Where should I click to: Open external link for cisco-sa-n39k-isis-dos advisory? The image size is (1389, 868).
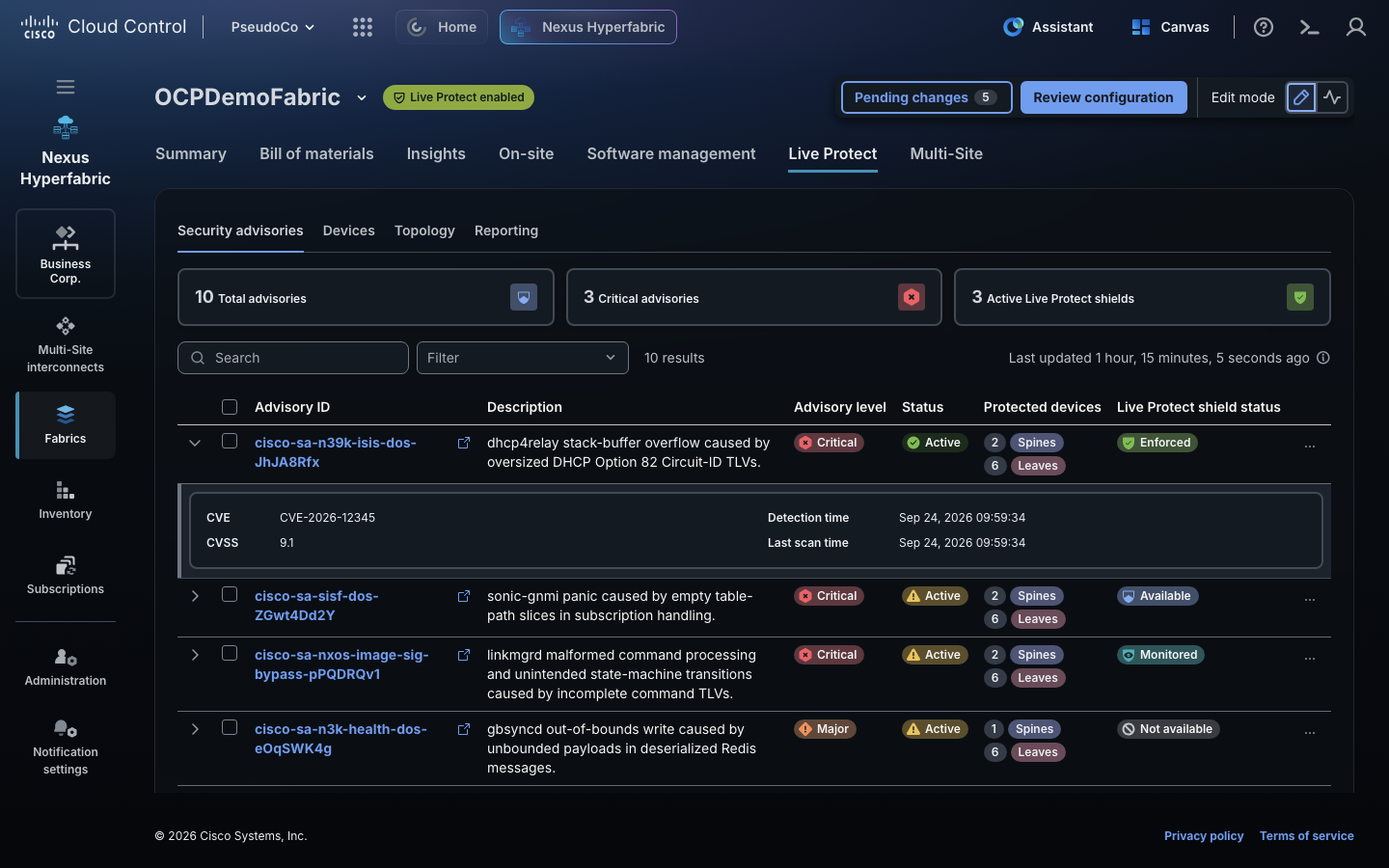pyautogui.click(x=464, y=443)
